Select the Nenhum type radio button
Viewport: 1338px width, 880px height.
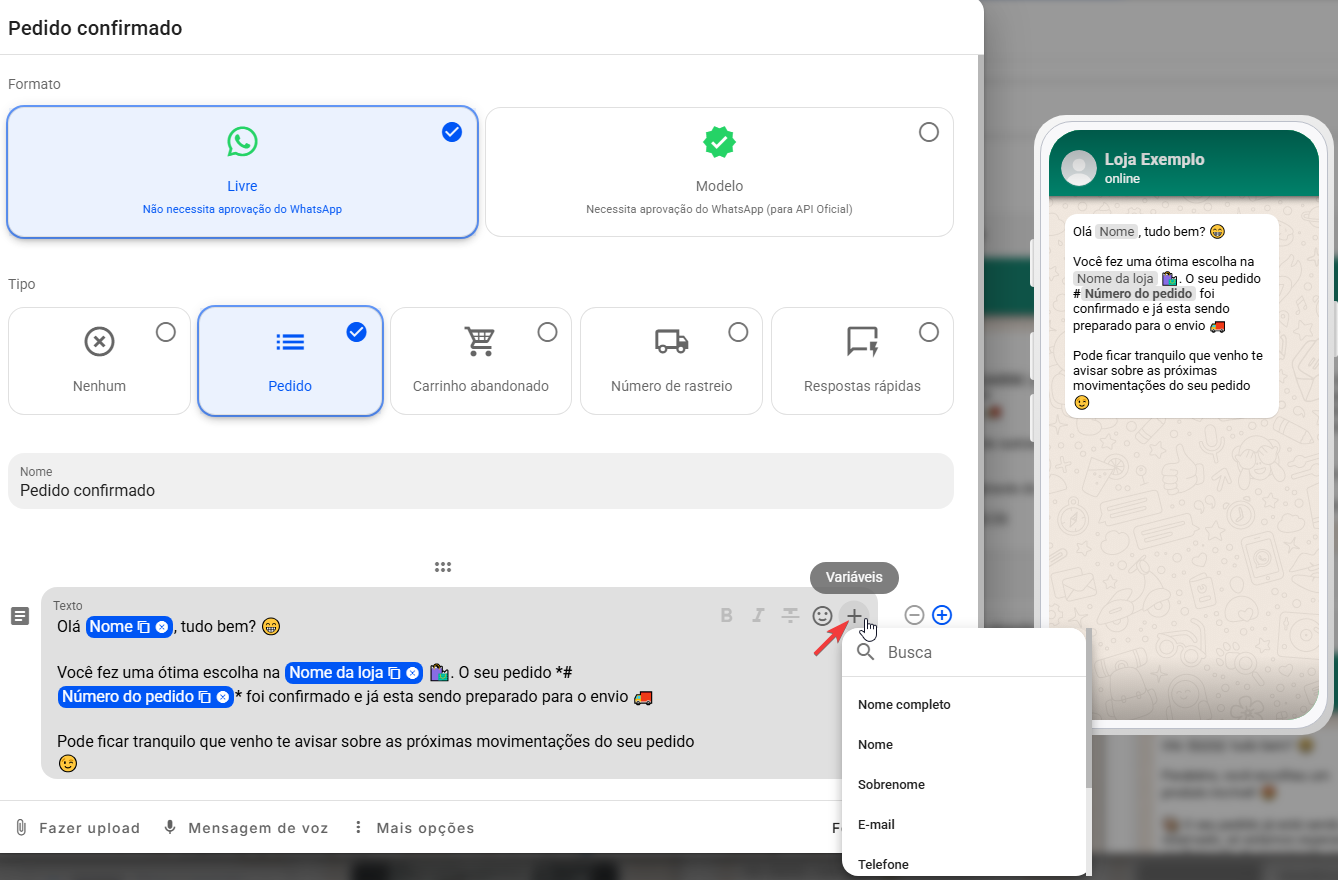coord(166,332)
